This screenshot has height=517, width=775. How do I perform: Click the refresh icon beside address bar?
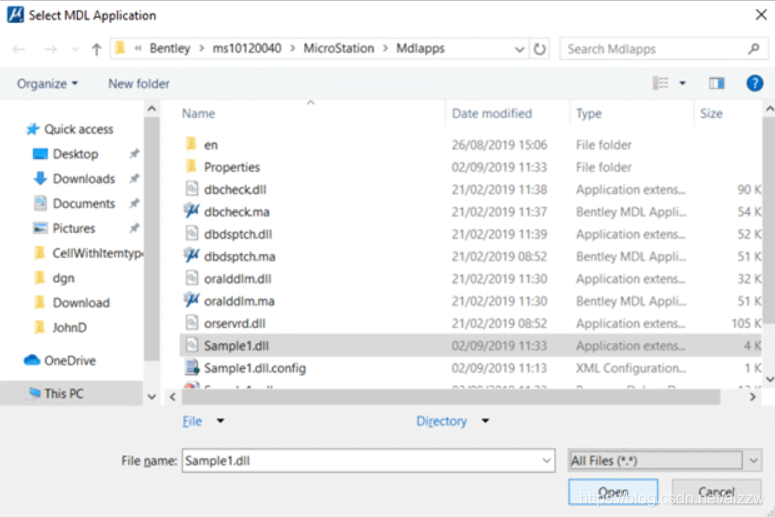tap(540, 49)
